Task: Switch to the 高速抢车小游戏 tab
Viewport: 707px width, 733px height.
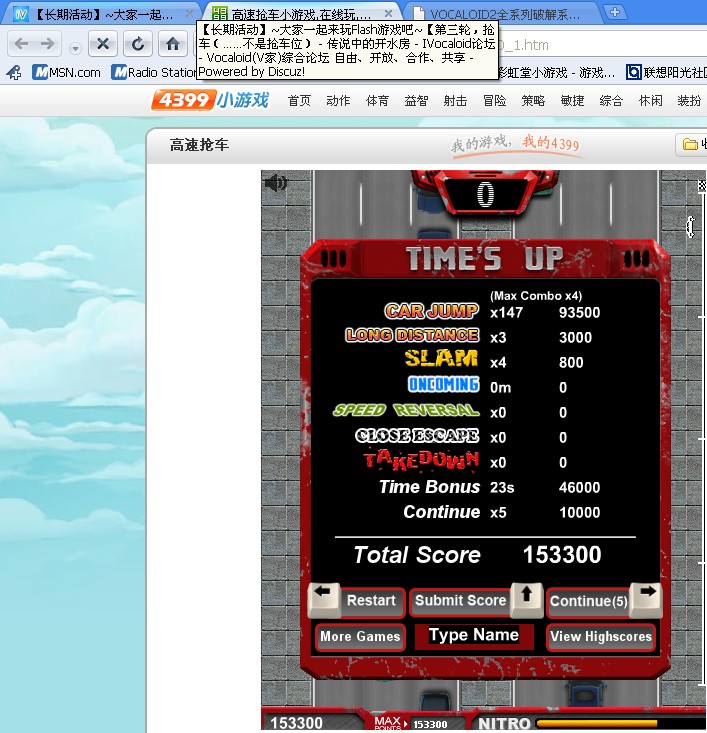Action: pos(302,14)
